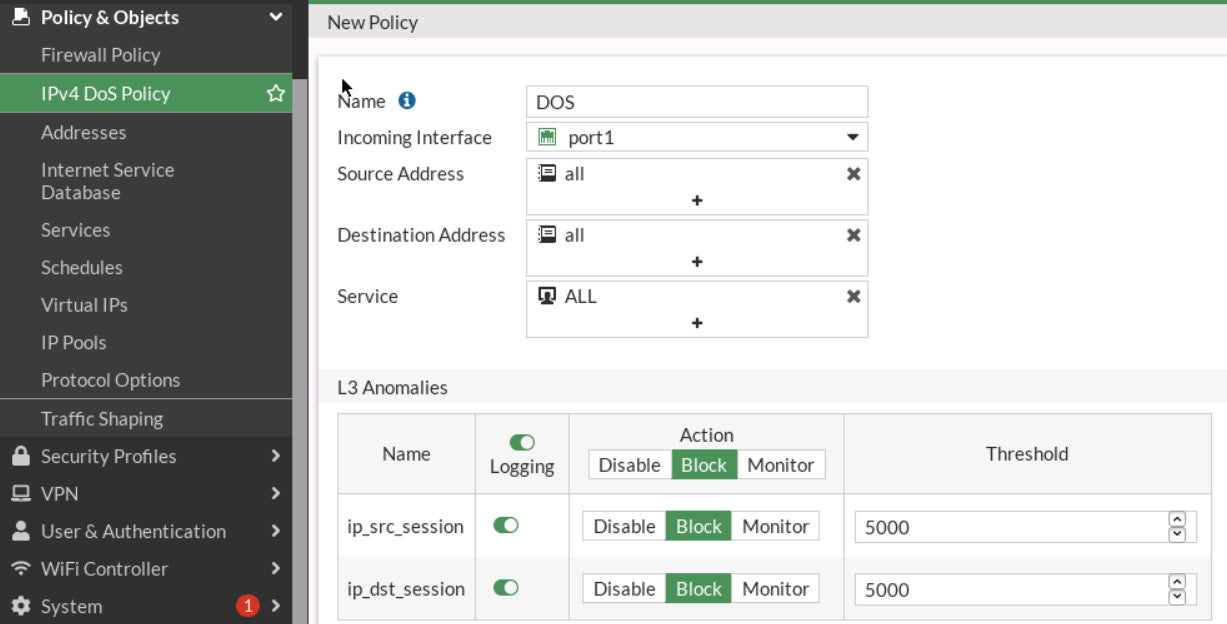Toggle the header Logging switch for L3 Anomalies
This screenshot has height=624, width=1227.
click(x=521, y=442)
